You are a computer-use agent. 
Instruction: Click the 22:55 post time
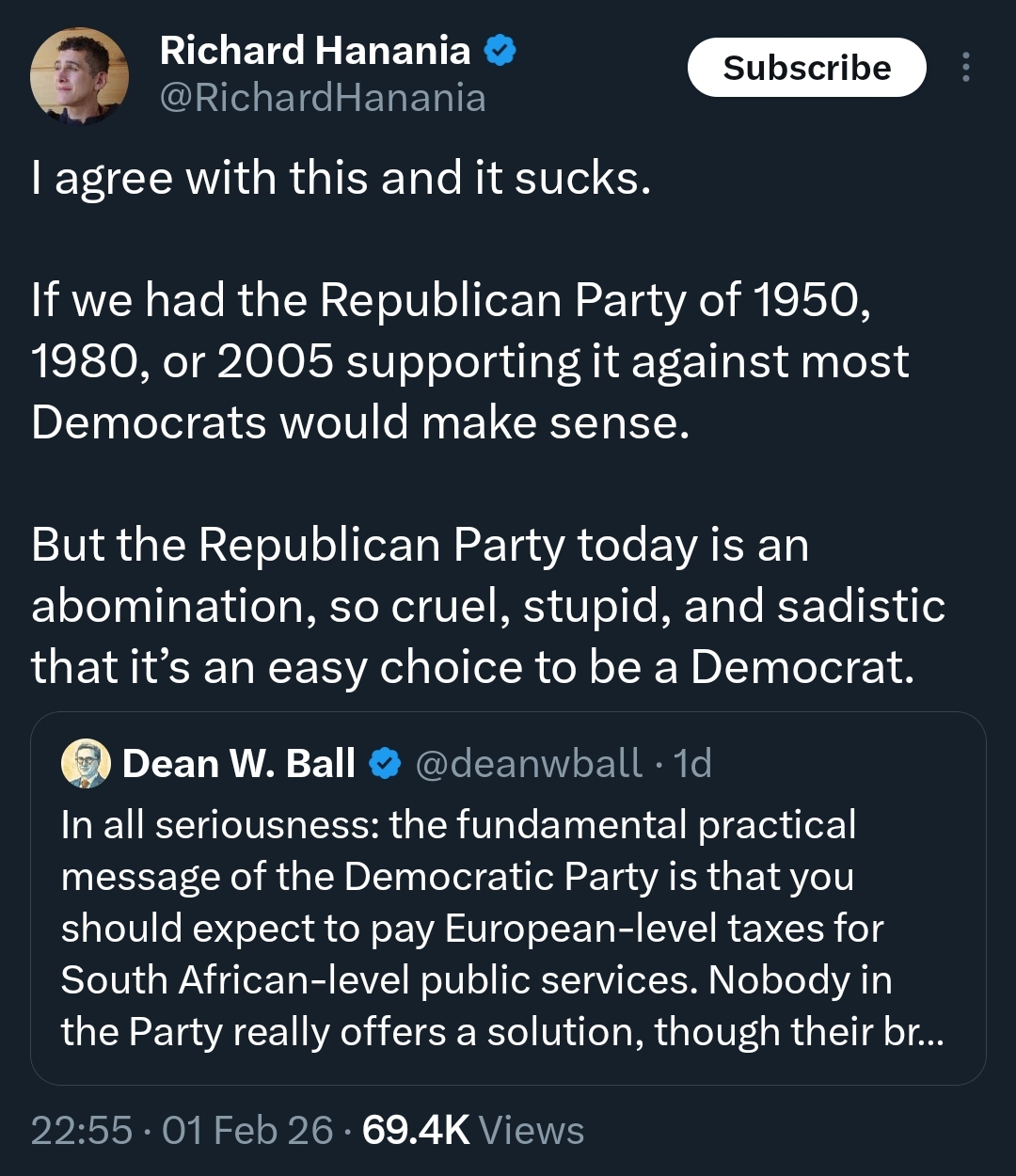(81, 1130)
